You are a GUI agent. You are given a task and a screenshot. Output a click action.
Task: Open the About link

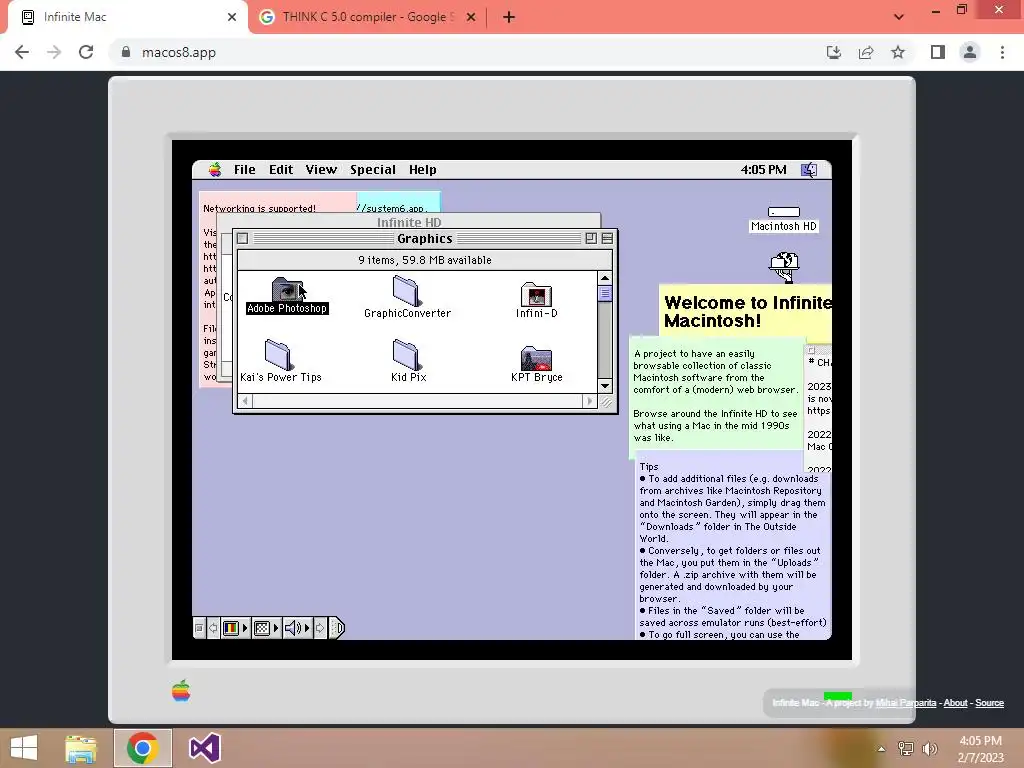point(955,703)
